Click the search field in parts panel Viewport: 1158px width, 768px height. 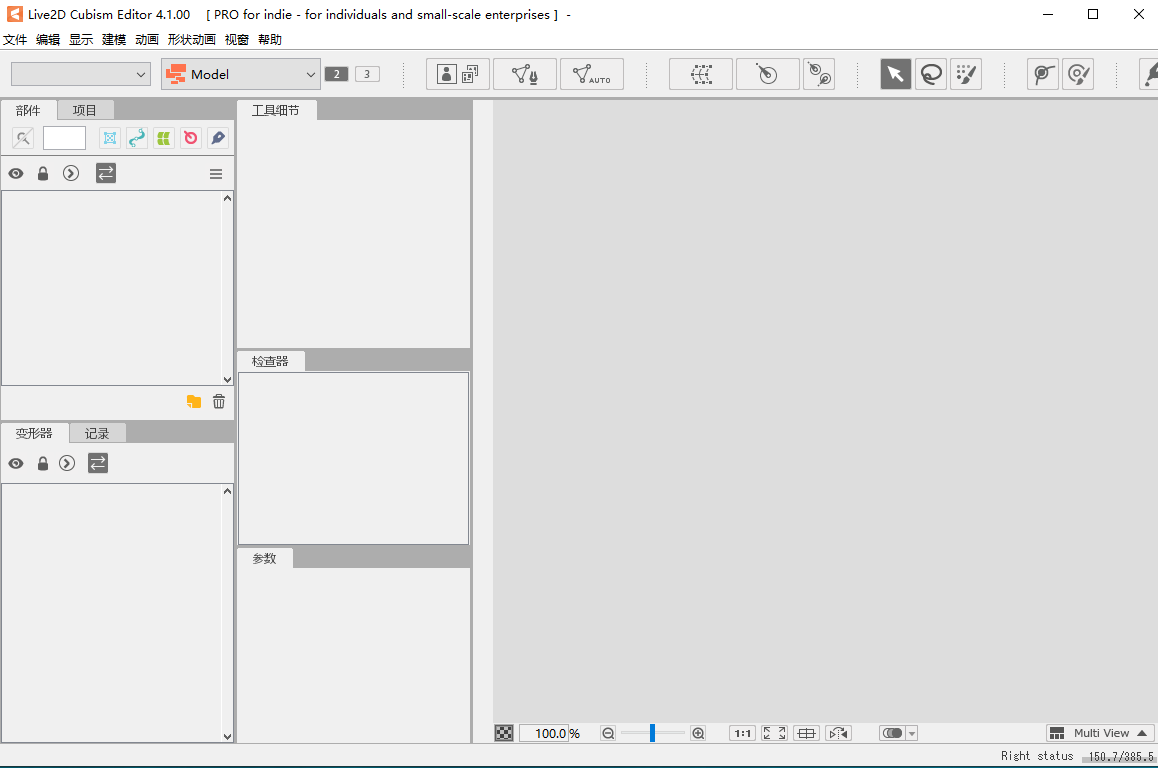tap(64, 138)
